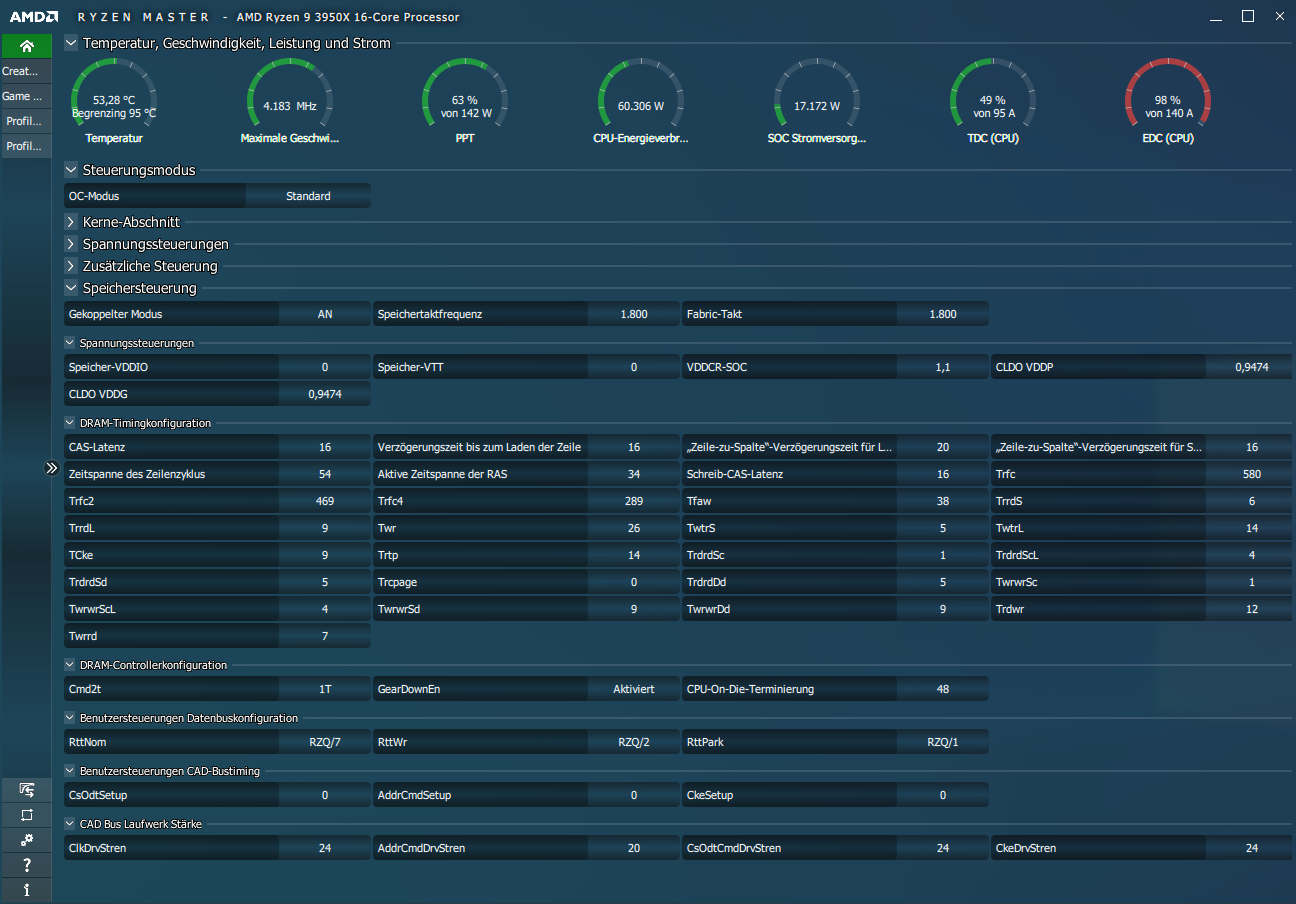Viewport: 1296px width, 904px height.
Task: Collapse the Temperatur, Geschwindigkeit, Leistung section
Action: (x=71, y=43)
